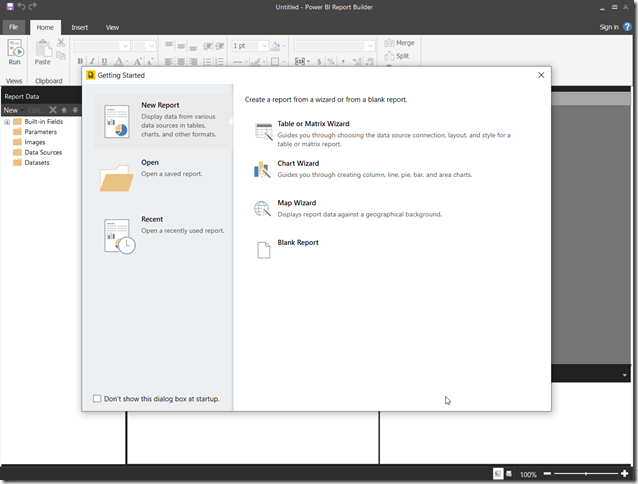
Task: Click the percent format icon
Action: [x=331, y=61]
